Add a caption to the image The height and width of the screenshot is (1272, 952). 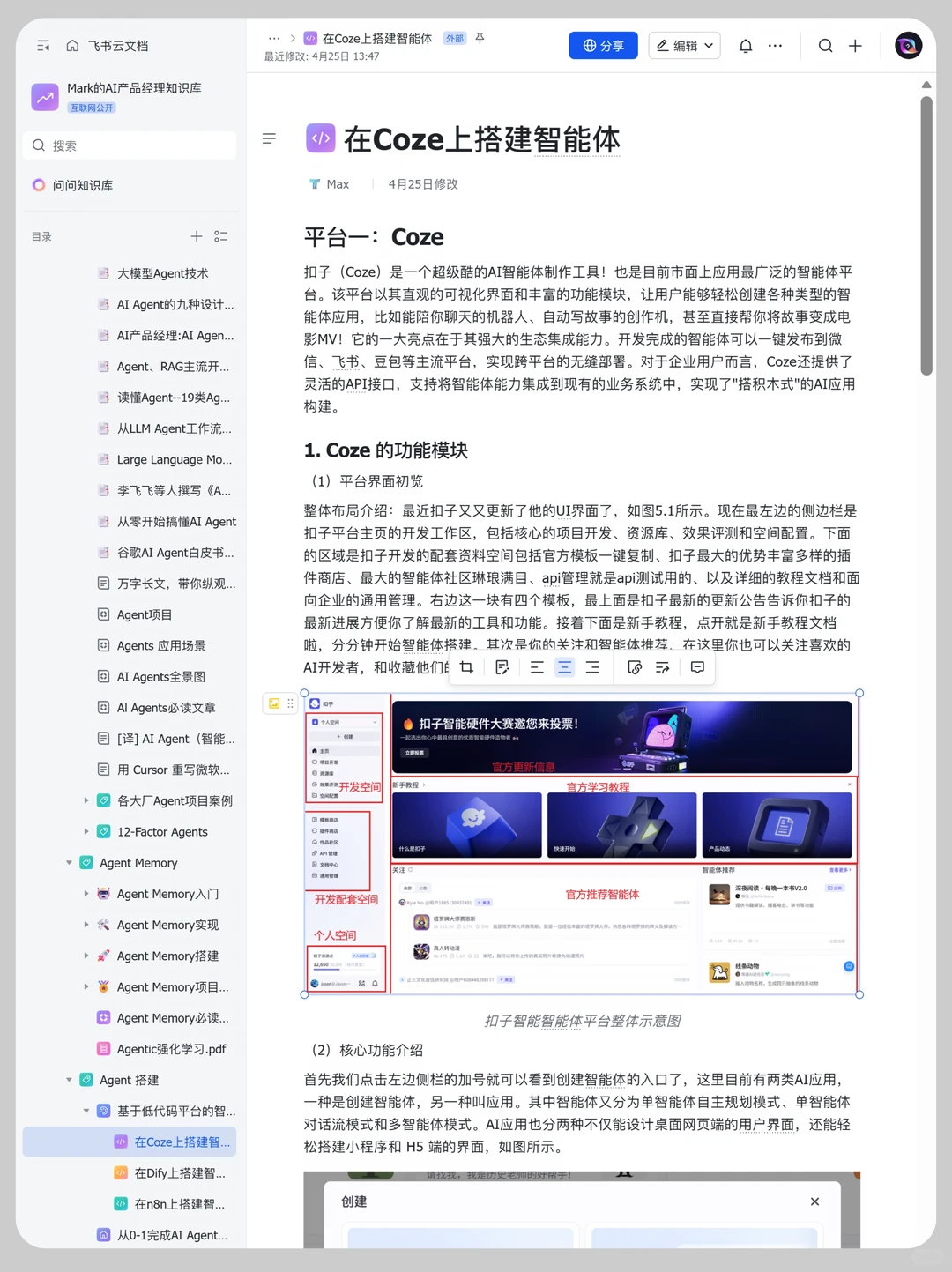point(502,667)
